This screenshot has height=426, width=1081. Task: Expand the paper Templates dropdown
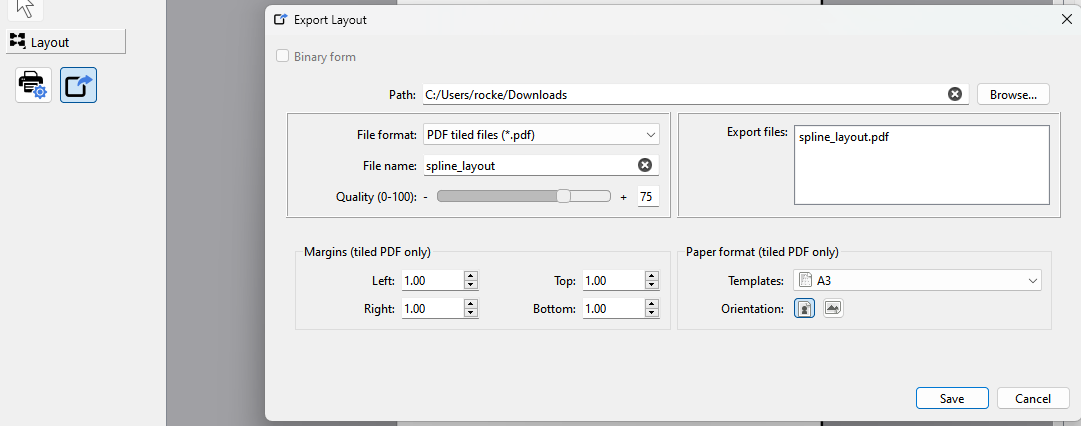[x=917, y=281]
